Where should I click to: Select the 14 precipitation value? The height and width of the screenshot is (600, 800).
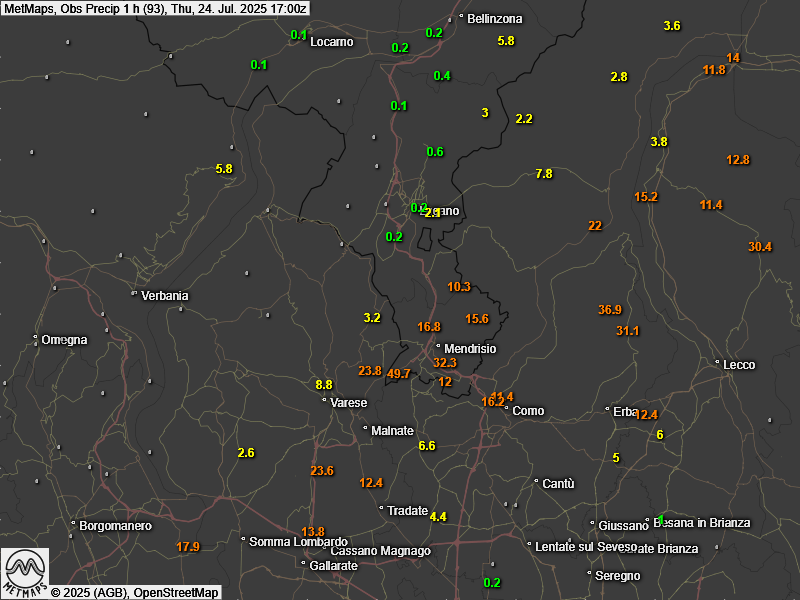click(x=733, y=58)
